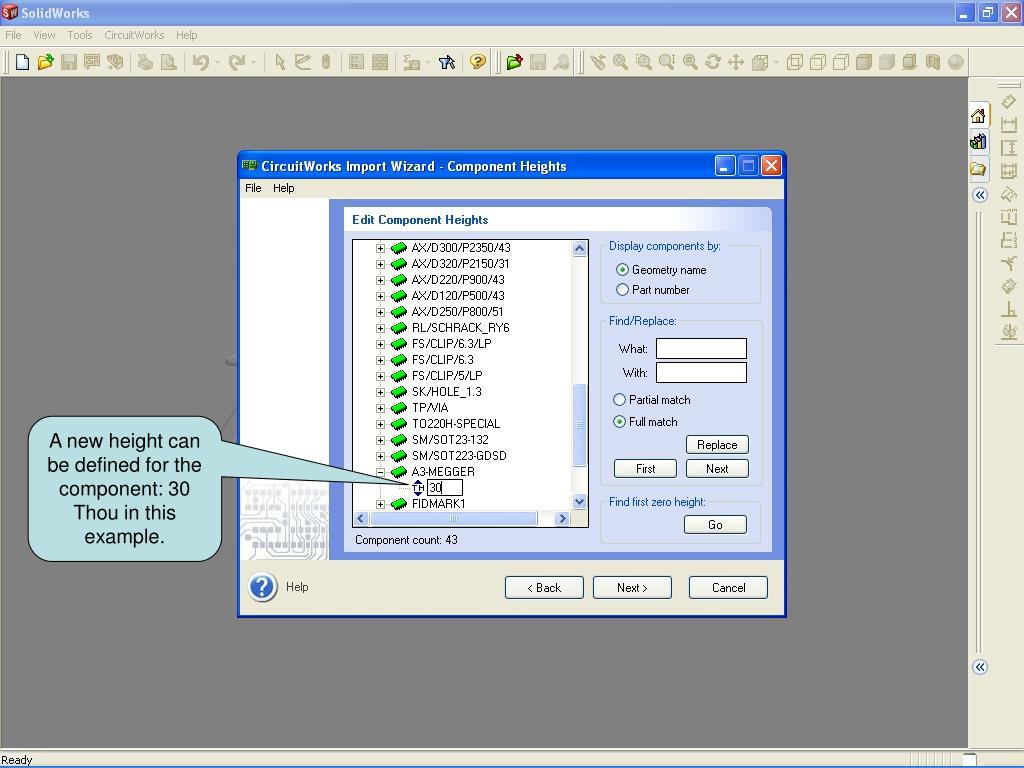Expand the AX/D300/P2350/43 tree node

[380, 248]
